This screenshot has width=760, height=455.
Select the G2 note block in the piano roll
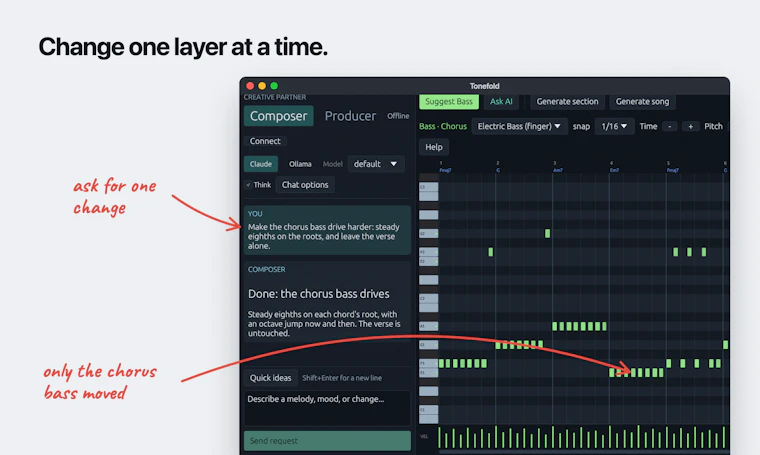coord(547,234)
